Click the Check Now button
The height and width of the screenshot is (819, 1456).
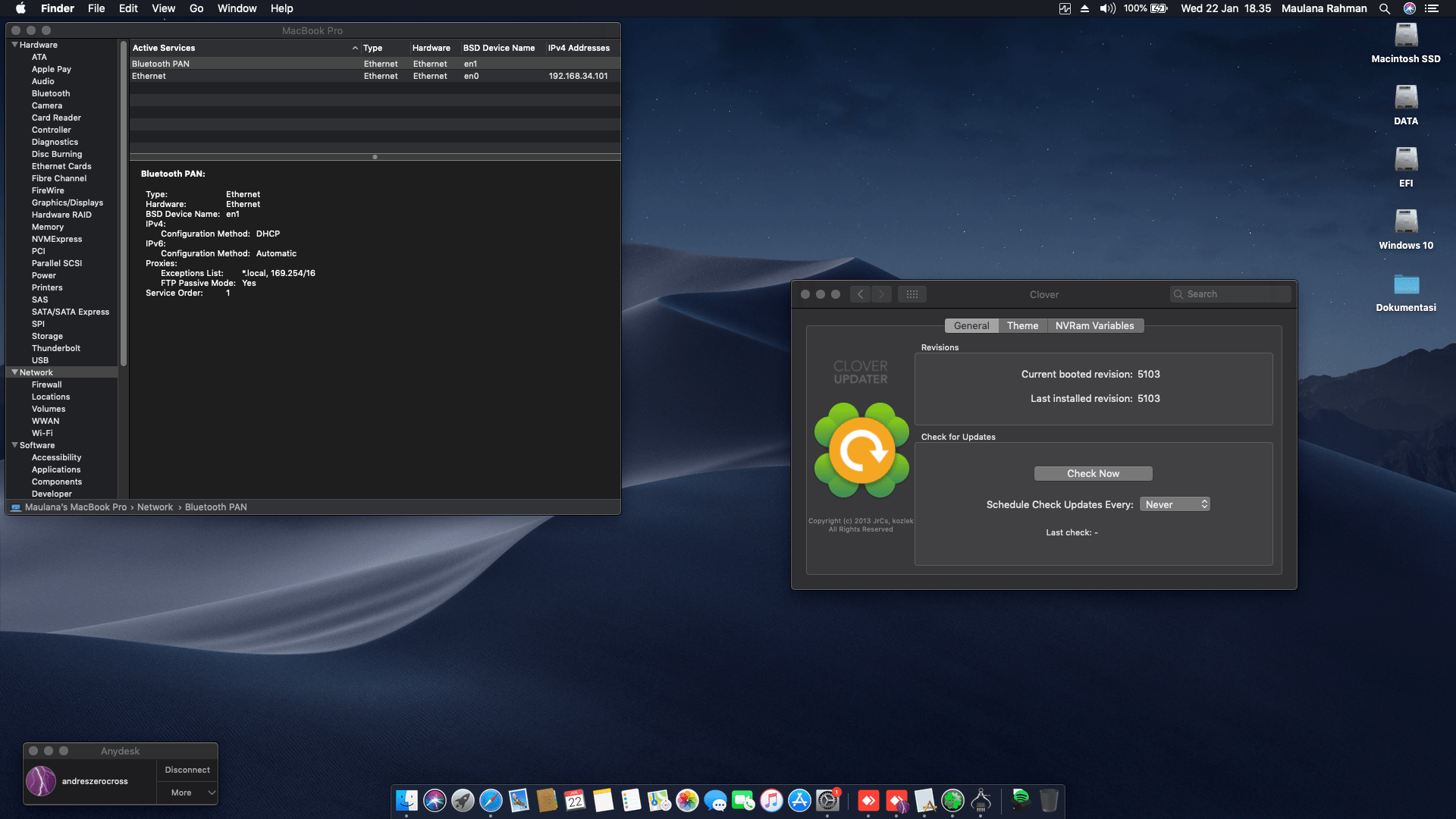[1093, 473]
